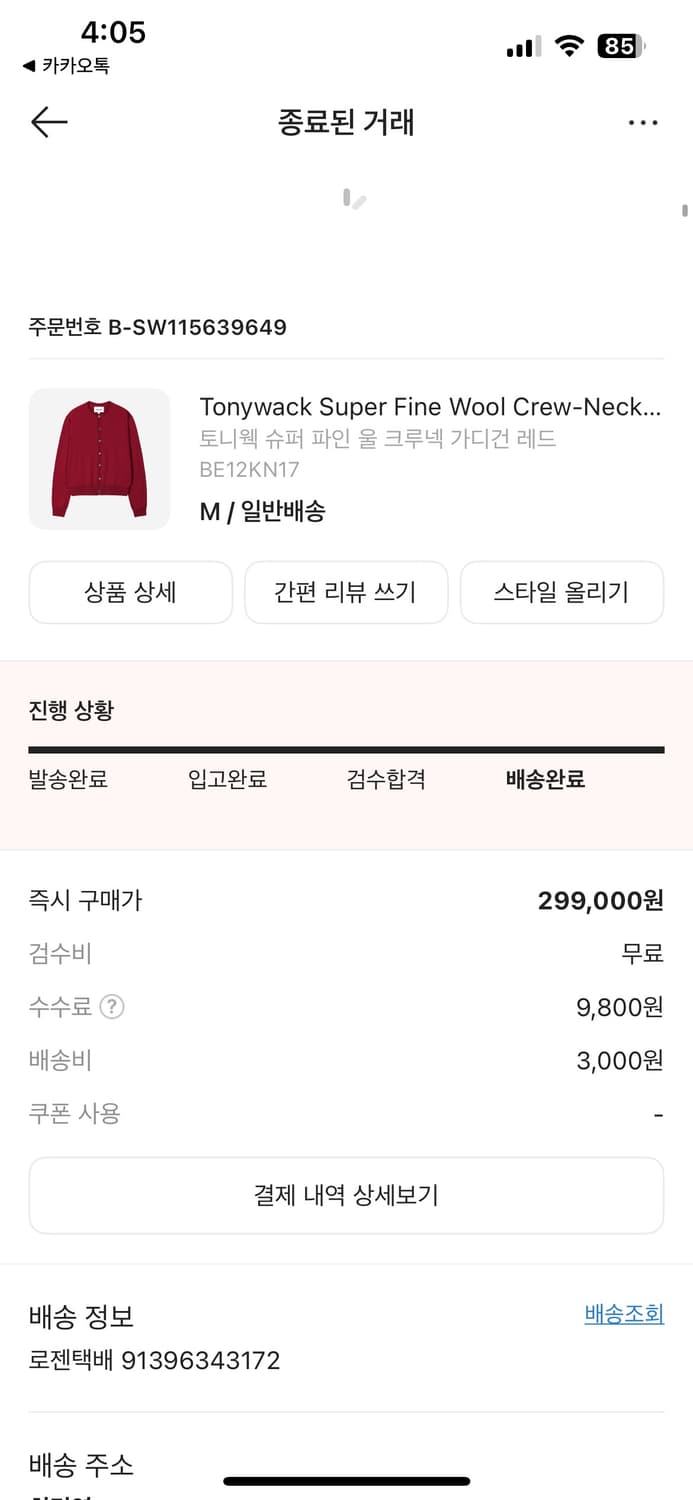
Task: Open the three-dot overflow menu
Action: tap(643, 122)
